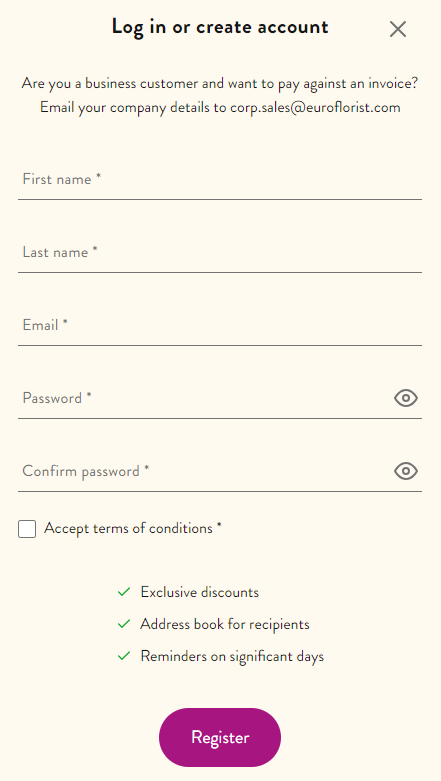
Task: Activate the Email input field
Action: point(220,325)
